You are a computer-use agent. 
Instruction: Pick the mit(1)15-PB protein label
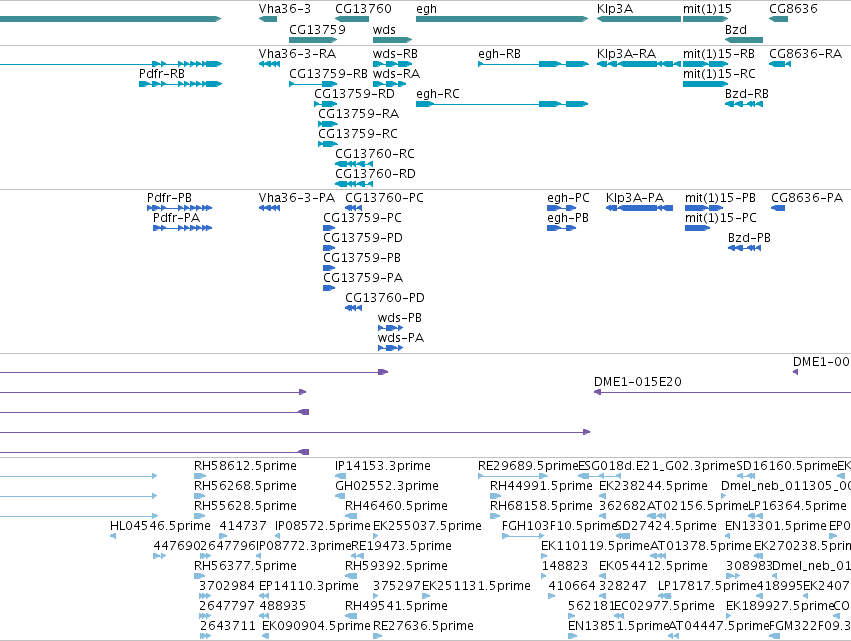[x=720, y=198]
